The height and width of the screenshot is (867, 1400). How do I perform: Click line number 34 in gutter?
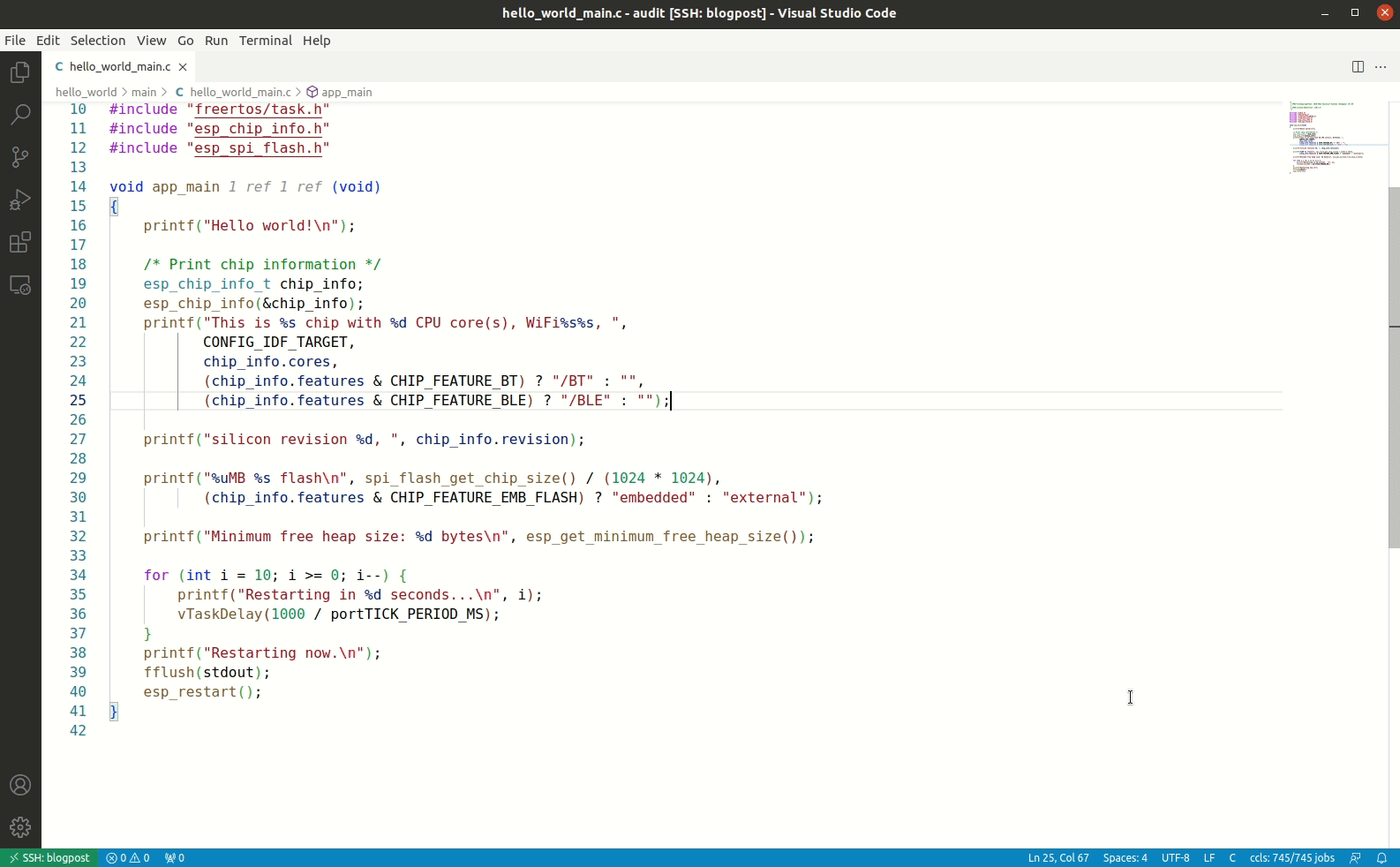point(78,576)
